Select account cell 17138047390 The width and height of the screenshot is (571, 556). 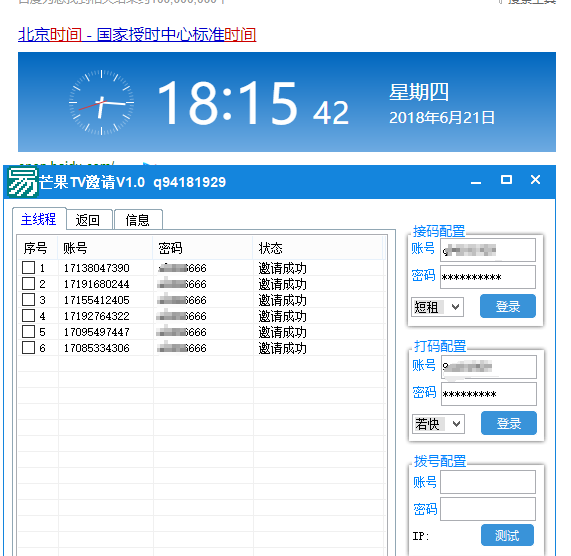(97, 268)
